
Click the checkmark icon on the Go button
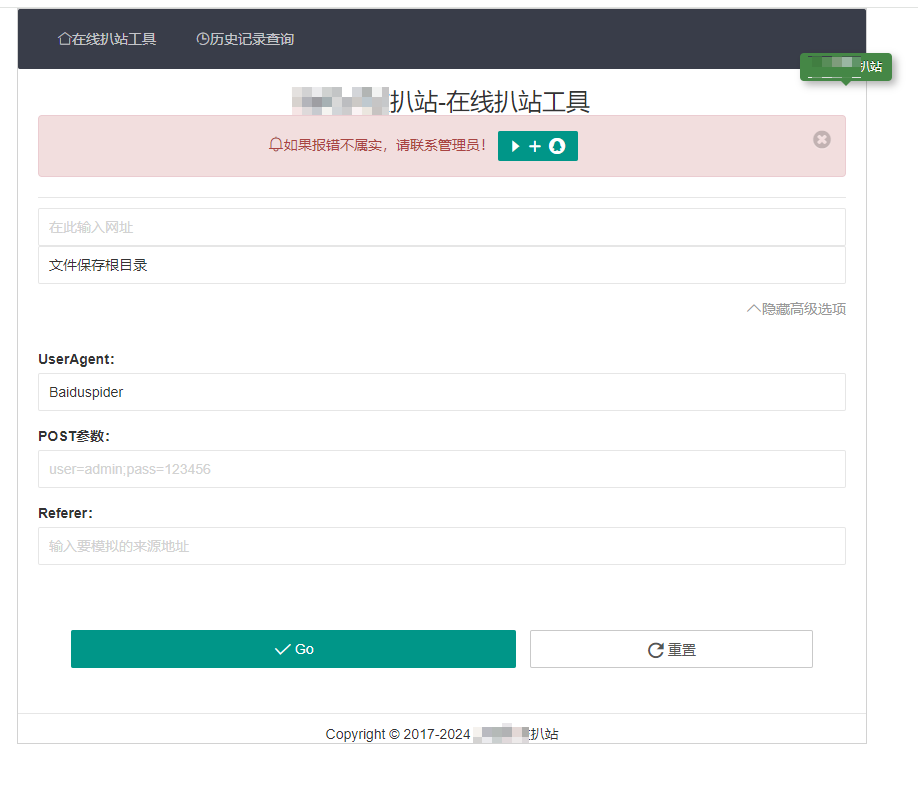(283, 648)
